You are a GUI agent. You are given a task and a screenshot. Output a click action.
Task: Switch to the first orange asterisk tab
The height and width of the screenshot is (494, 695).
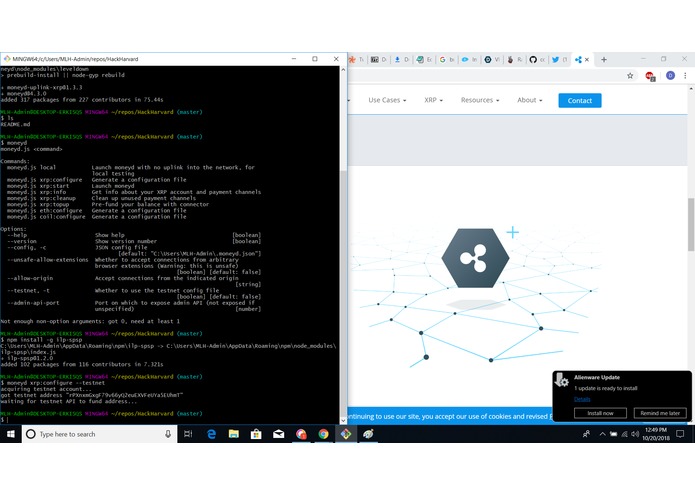coord(356,59)
